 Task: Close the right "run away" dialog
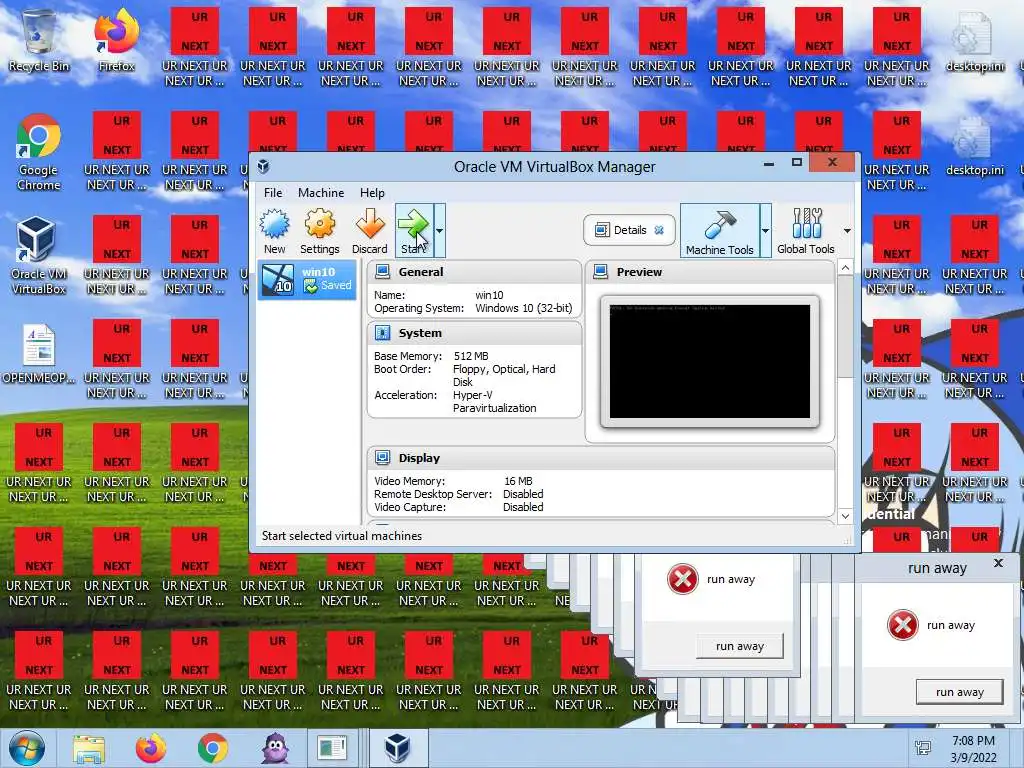click(x=998, y=563)
